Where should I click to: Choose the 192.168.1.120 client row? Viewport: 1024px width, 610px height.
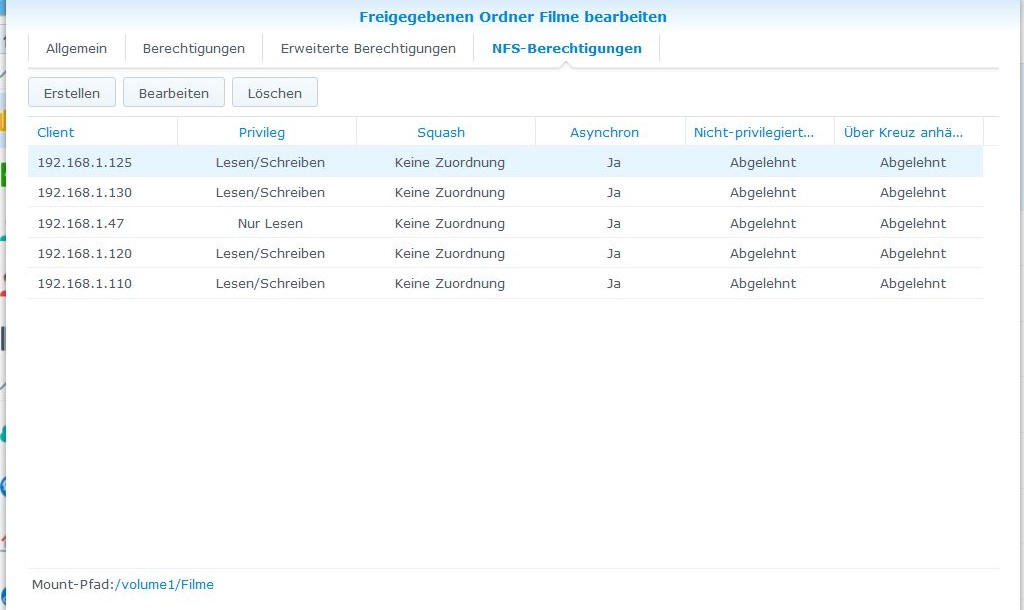(x=85, y=253)
